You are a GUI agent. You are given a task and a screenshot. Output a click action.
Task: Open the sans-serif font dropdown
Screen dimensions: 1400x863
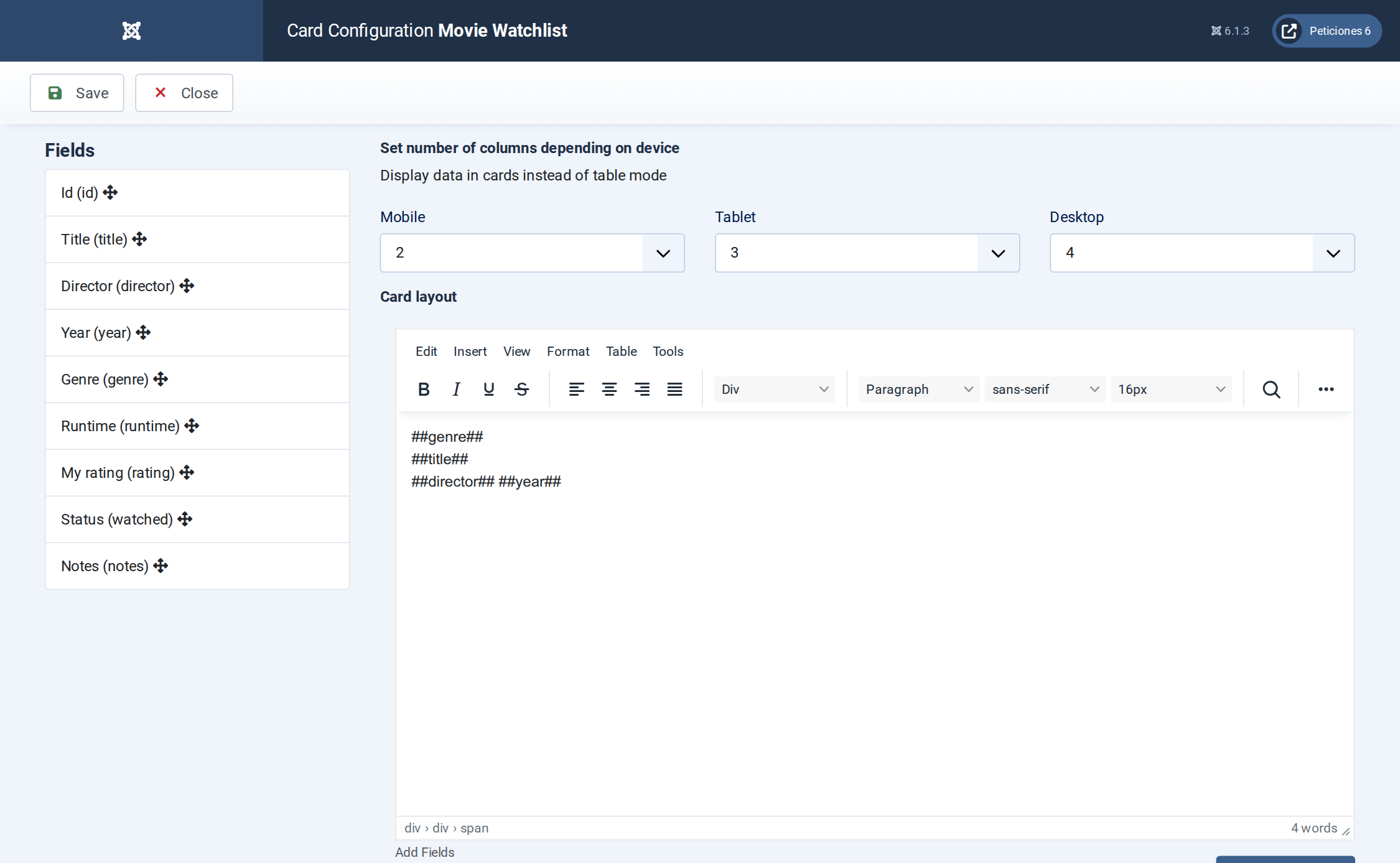click(x=1045, y=390)
